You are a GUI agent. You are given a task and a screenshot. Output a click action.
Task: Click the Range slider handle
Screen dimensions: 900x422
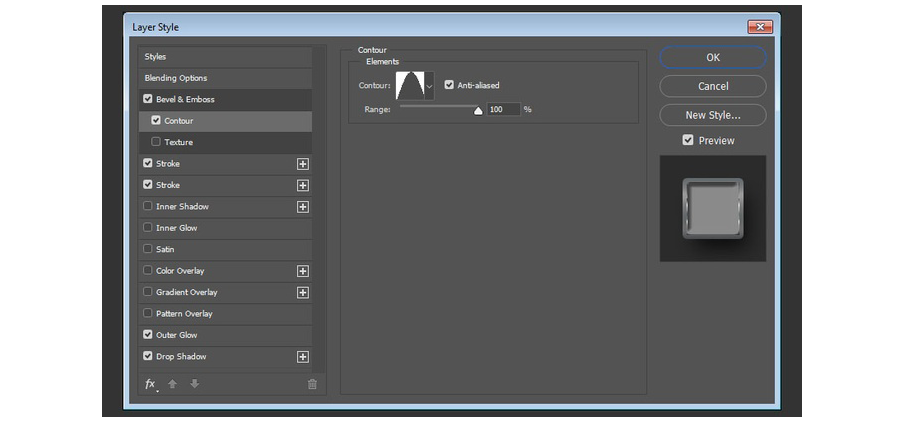(478, 111)
